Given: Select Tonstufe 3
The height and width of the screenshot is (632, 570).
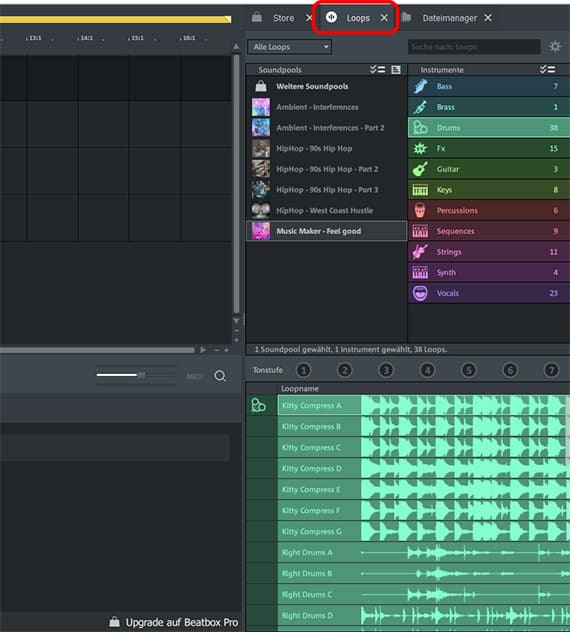Looking at the screenshot, I should click(x=386, y=370).
